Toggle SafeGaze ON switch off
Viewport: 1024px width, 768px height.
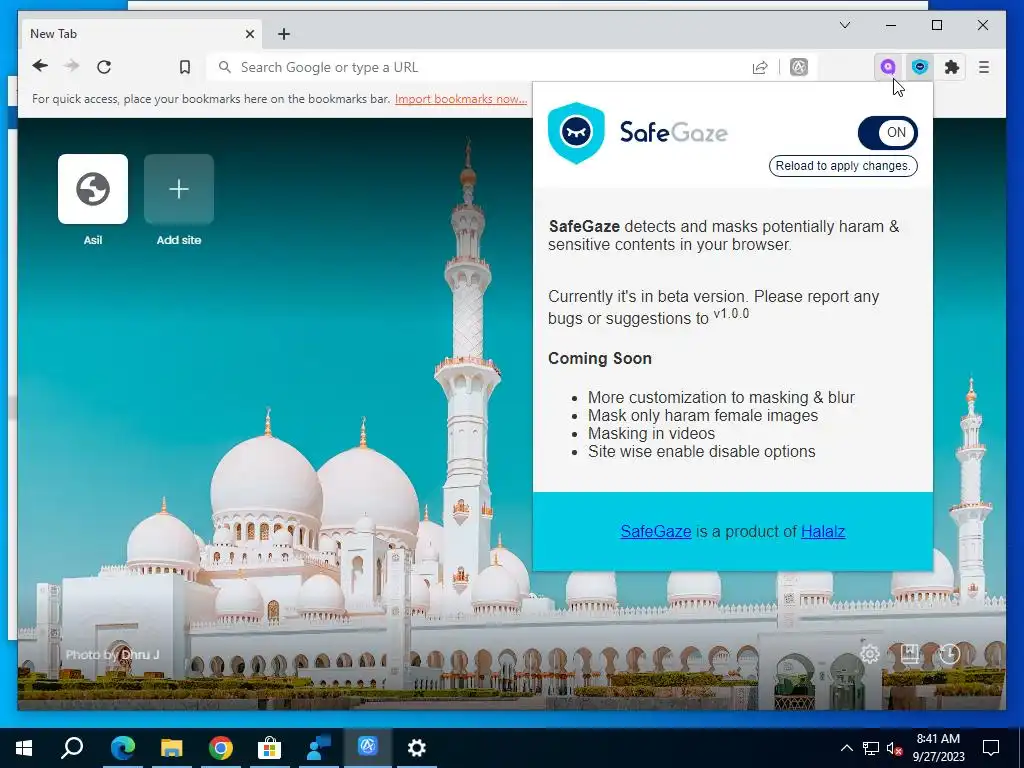tap(888, 133)
